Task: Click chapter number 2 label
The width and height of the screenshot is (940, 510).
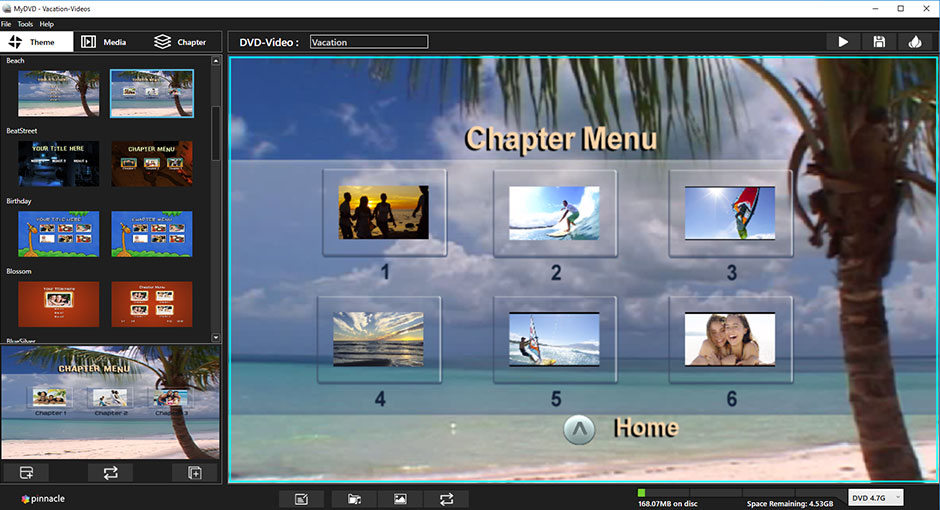Action: (x=556, y=273)
